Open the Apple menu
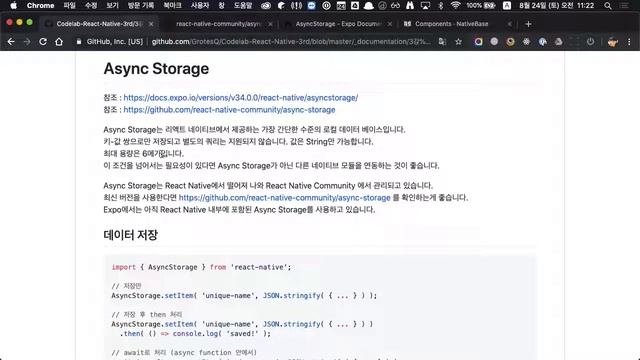Image resolution: width=640 pixels, height=360 pixels. [x=13, y=6]
